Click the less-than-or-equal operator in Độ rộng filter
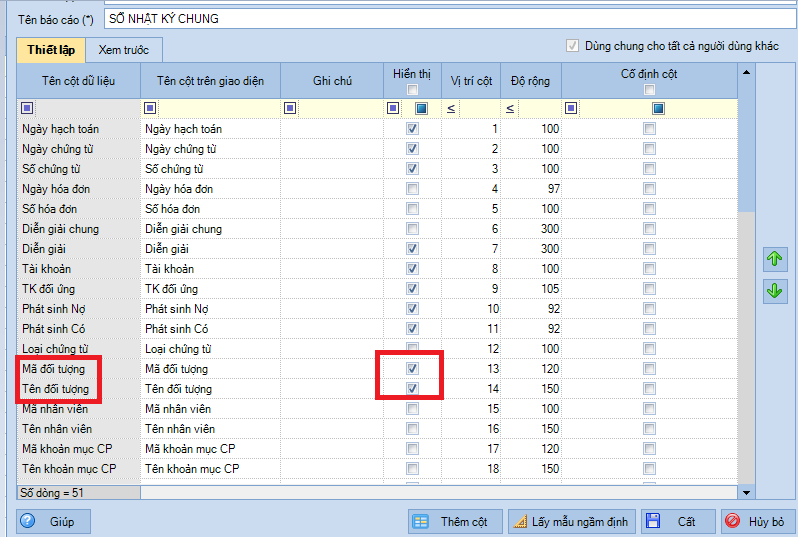 coord(510,108)
